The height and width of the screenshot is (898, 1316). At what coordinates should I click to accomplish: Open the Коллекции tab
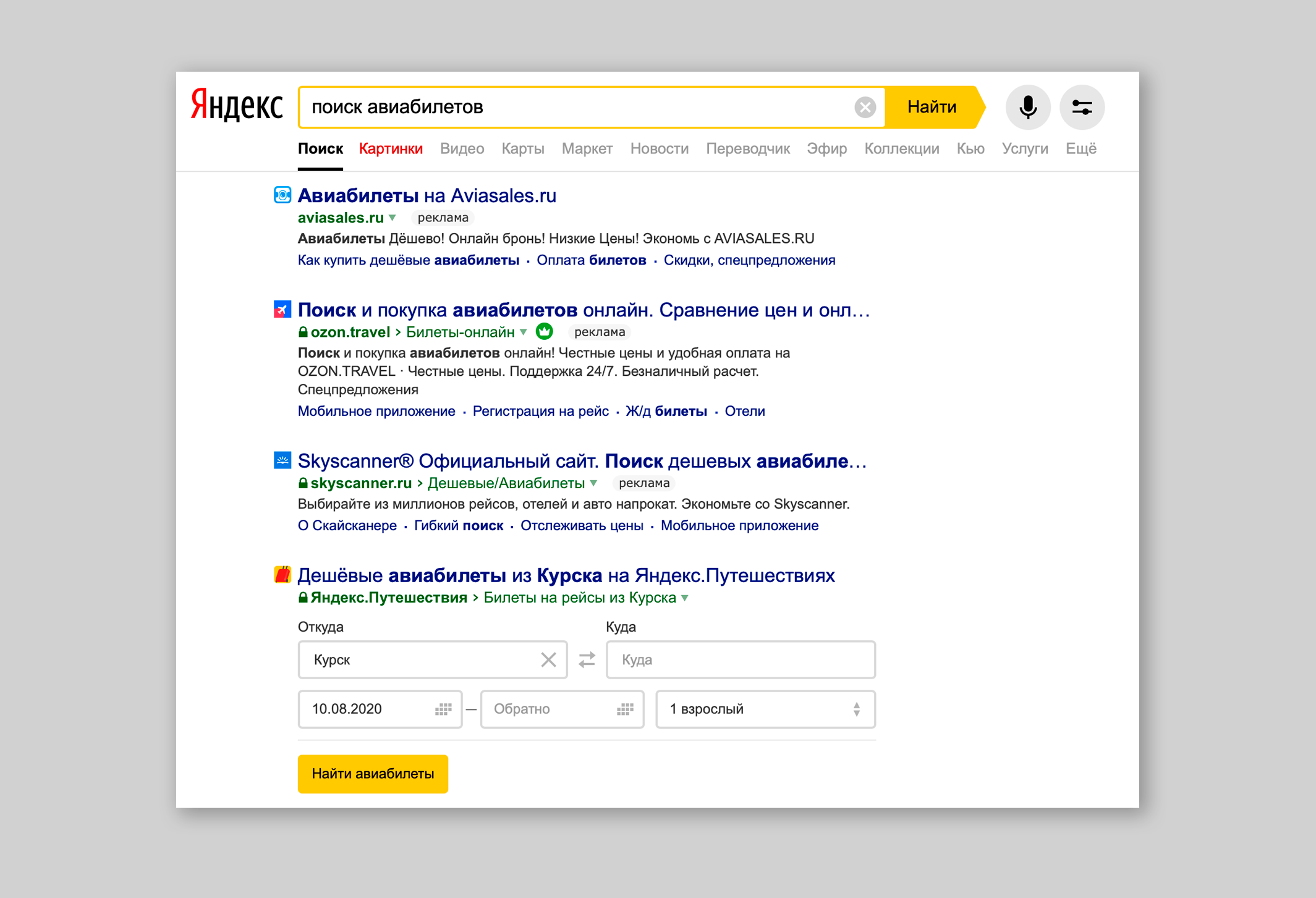click(902, 149)
